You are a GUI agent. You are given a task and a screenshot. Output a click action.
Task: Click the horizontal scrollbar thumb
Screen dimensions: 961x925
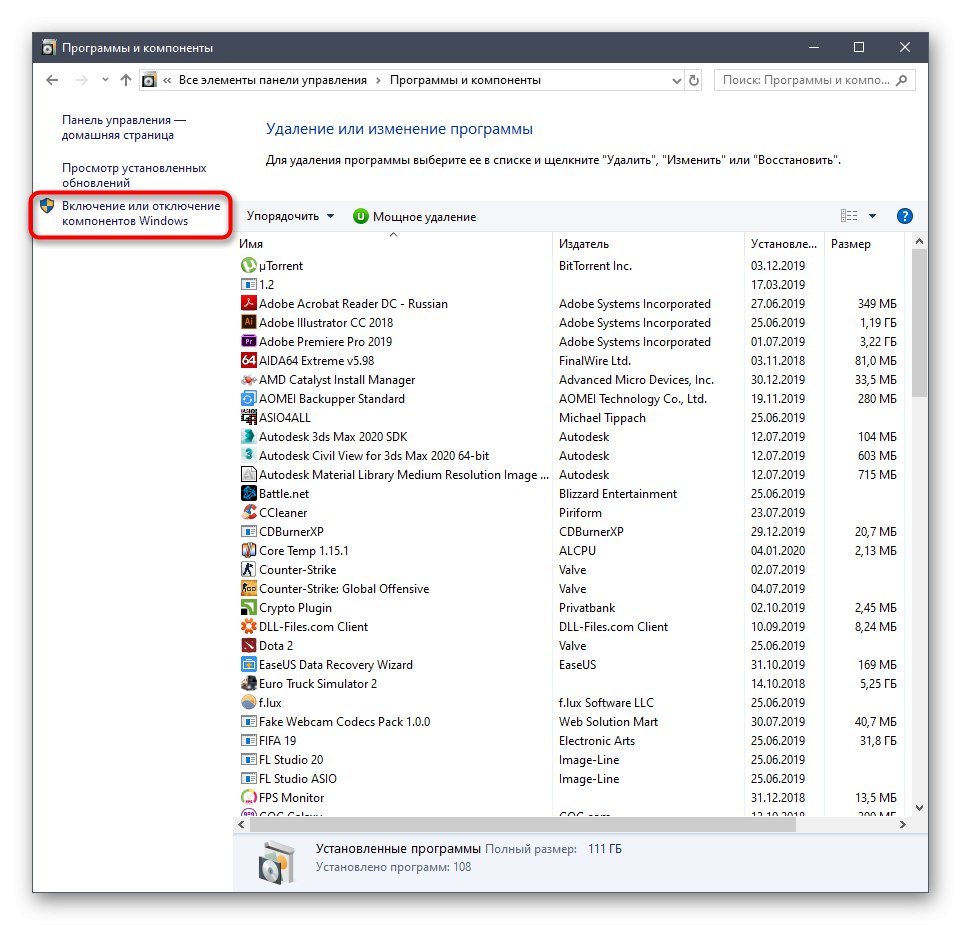pyautogui.click(x=523, y=824)
